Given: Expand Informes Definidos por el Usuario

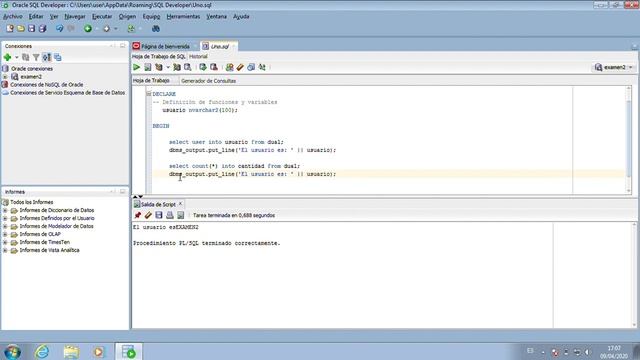Looking at the screenshot, I should click(5, 218).
